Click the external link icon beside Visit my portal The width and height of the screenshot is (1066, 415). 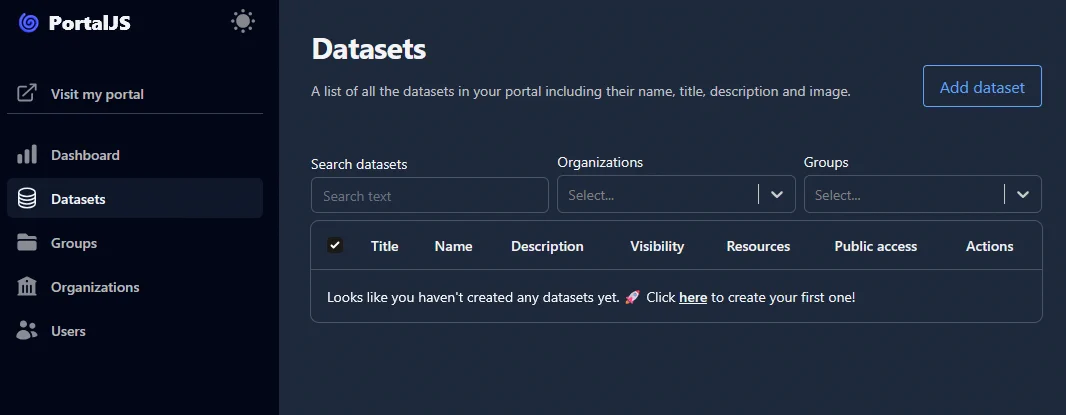(x=27, y=93)
